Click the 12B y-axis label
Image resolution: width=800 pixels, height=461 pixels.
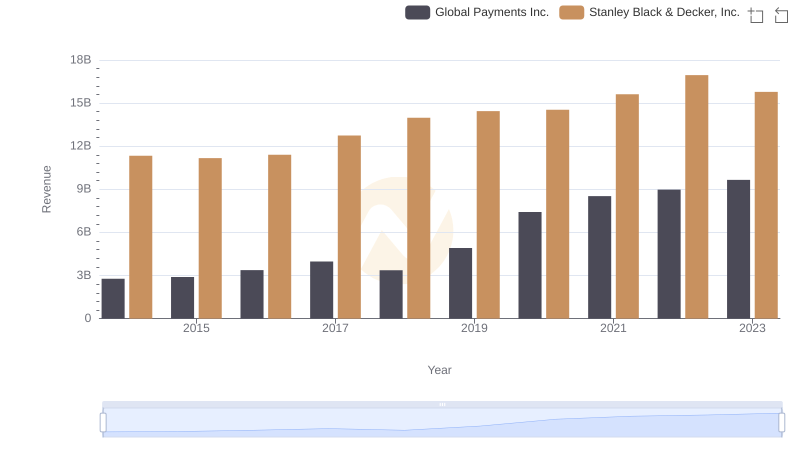(81, 146)
